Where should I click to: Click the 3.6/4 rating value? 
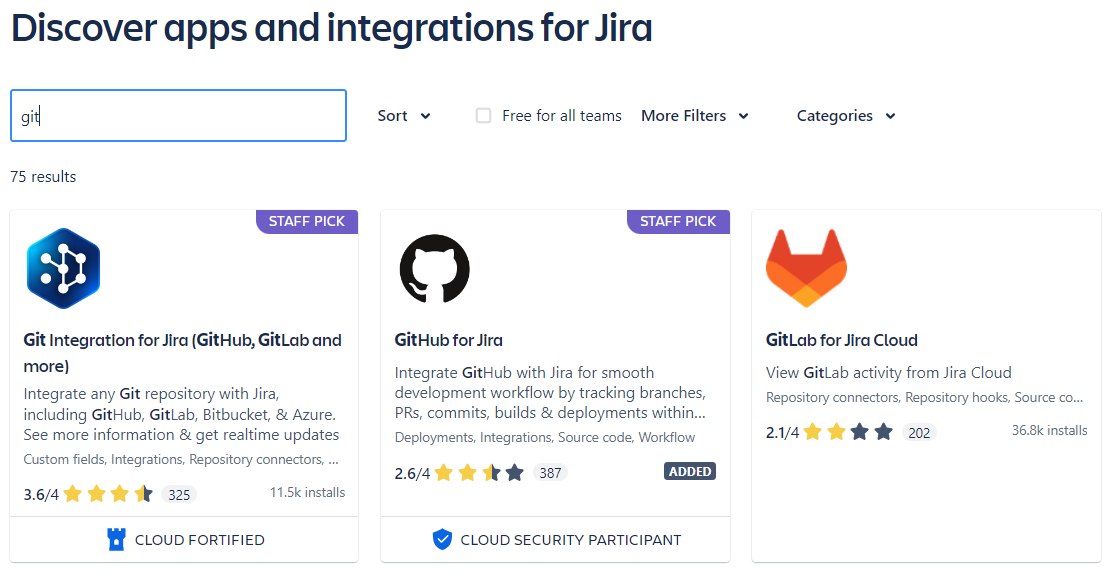coord(41,494)
